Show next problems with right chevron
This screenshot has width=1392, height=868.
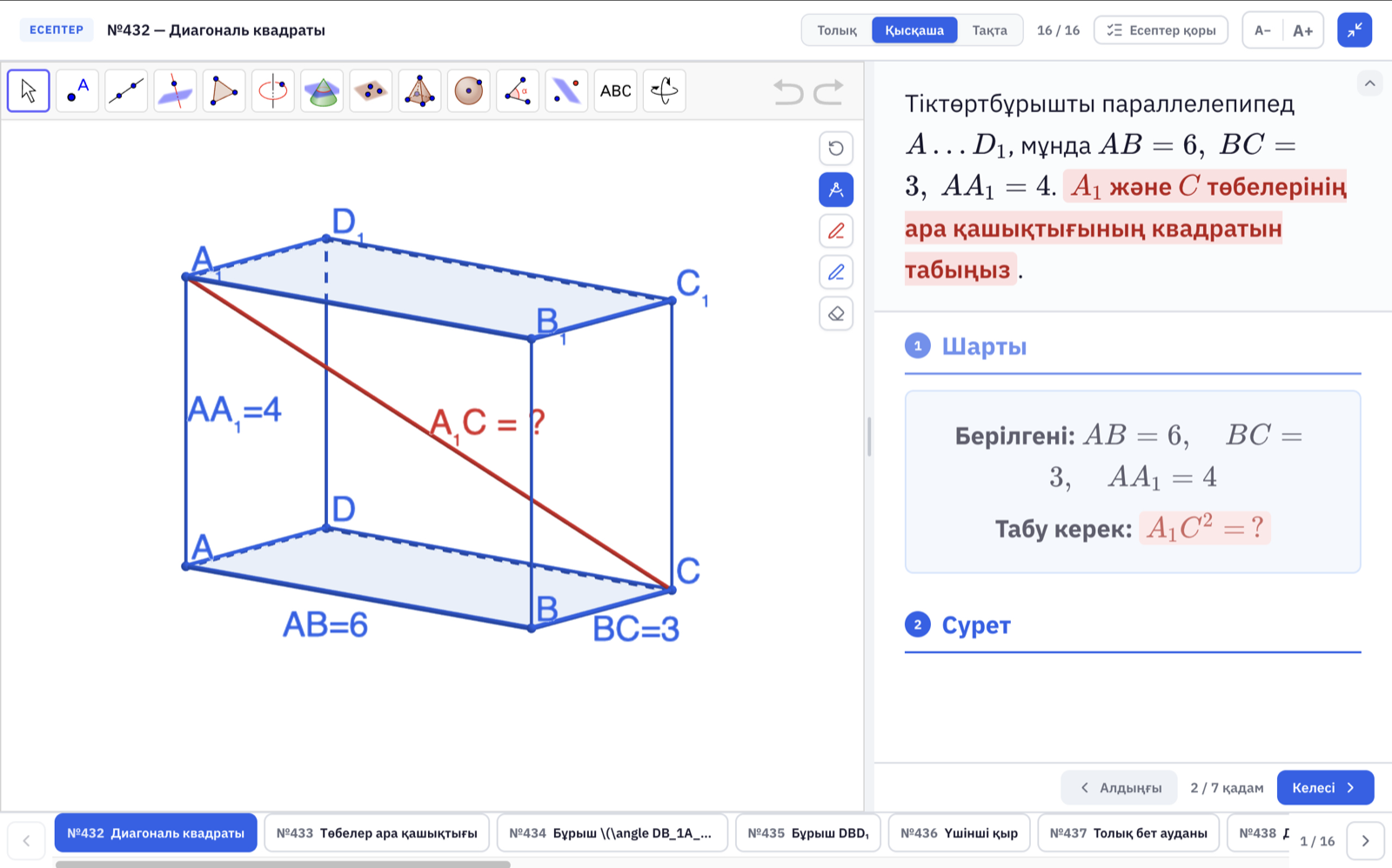tap(1365, 840)
